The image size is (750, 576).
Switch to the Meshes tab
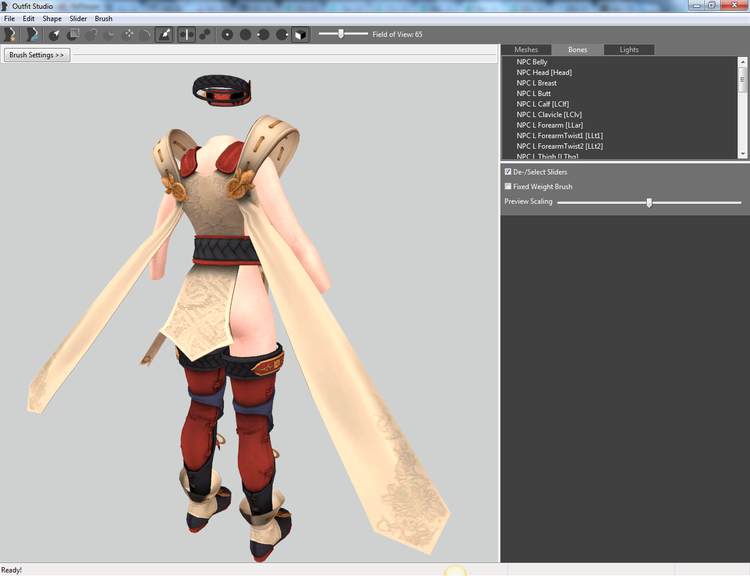point(526,50)
